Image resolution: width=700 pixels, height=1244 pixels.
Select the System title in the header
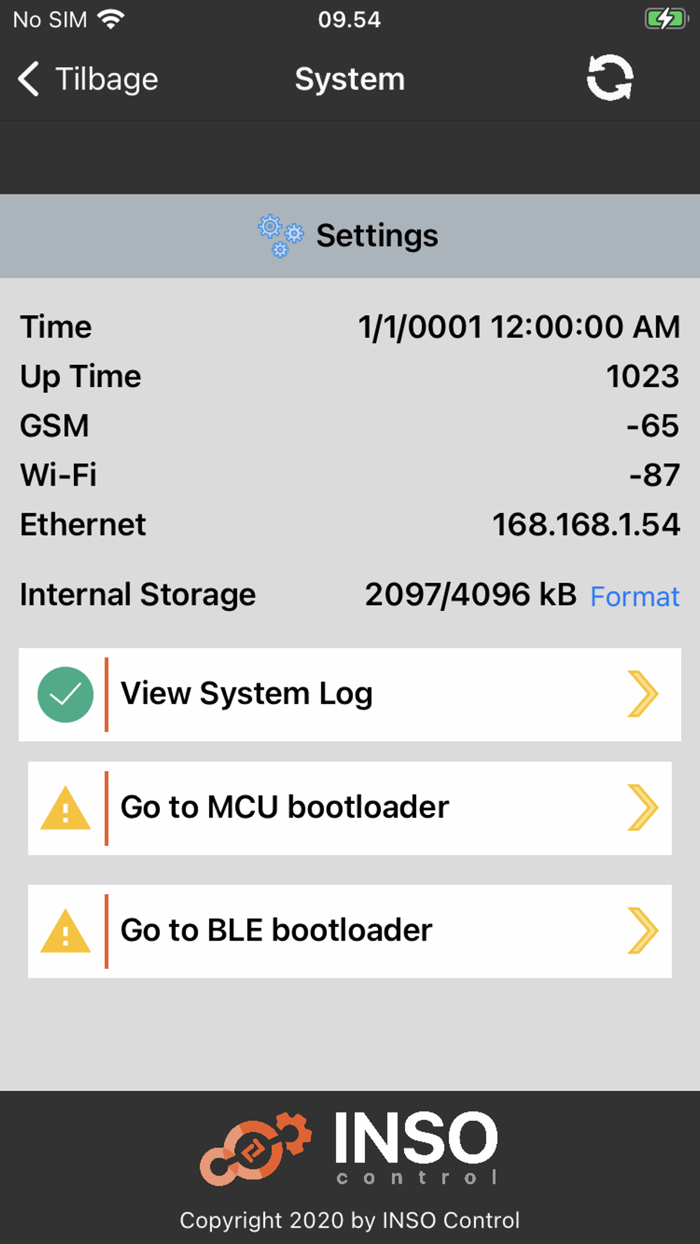[350, 78]
